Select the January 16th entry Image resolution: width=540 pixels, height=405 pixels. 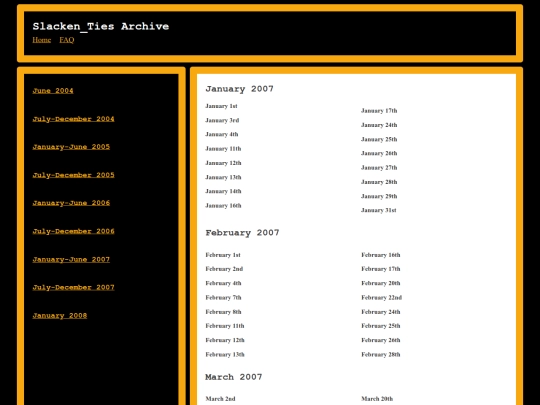point(223,206)
